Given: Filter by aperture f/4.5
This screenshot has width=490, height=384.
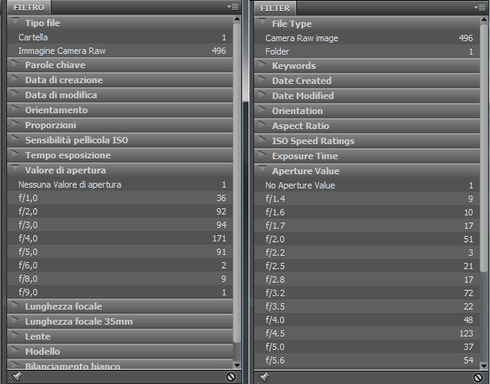Looking at the screenshot, I should [367, 333].
